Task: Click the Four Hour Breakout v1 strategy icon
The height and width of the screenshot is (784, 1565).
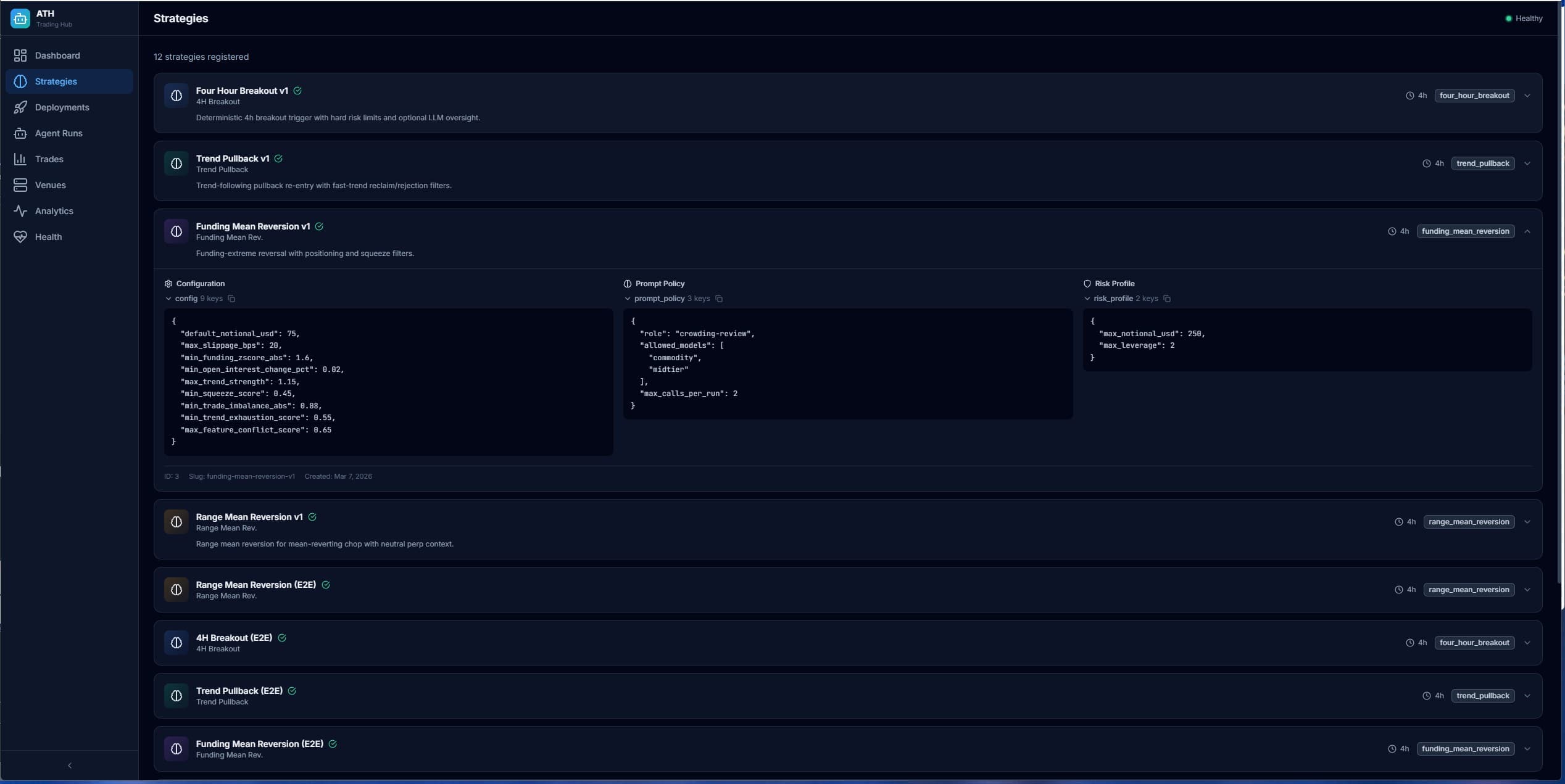Action: pos(176,96)
